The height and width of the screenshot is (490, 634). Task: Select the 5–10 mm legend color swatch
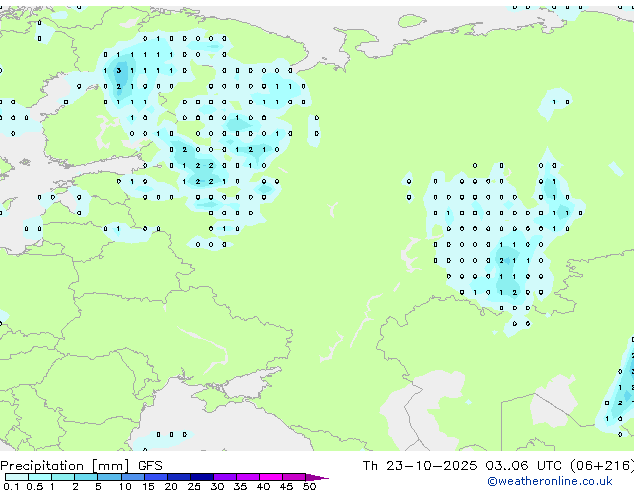109,477
